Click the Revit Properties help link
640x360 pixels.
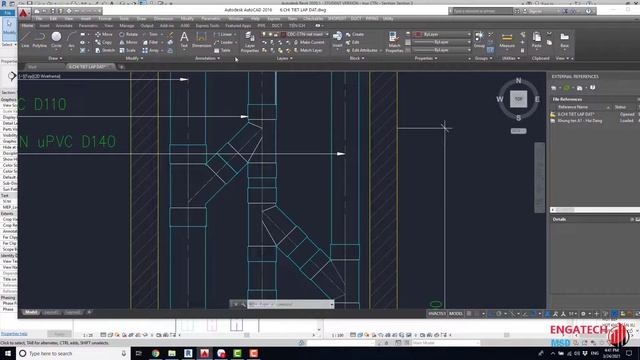pos(14,334)
